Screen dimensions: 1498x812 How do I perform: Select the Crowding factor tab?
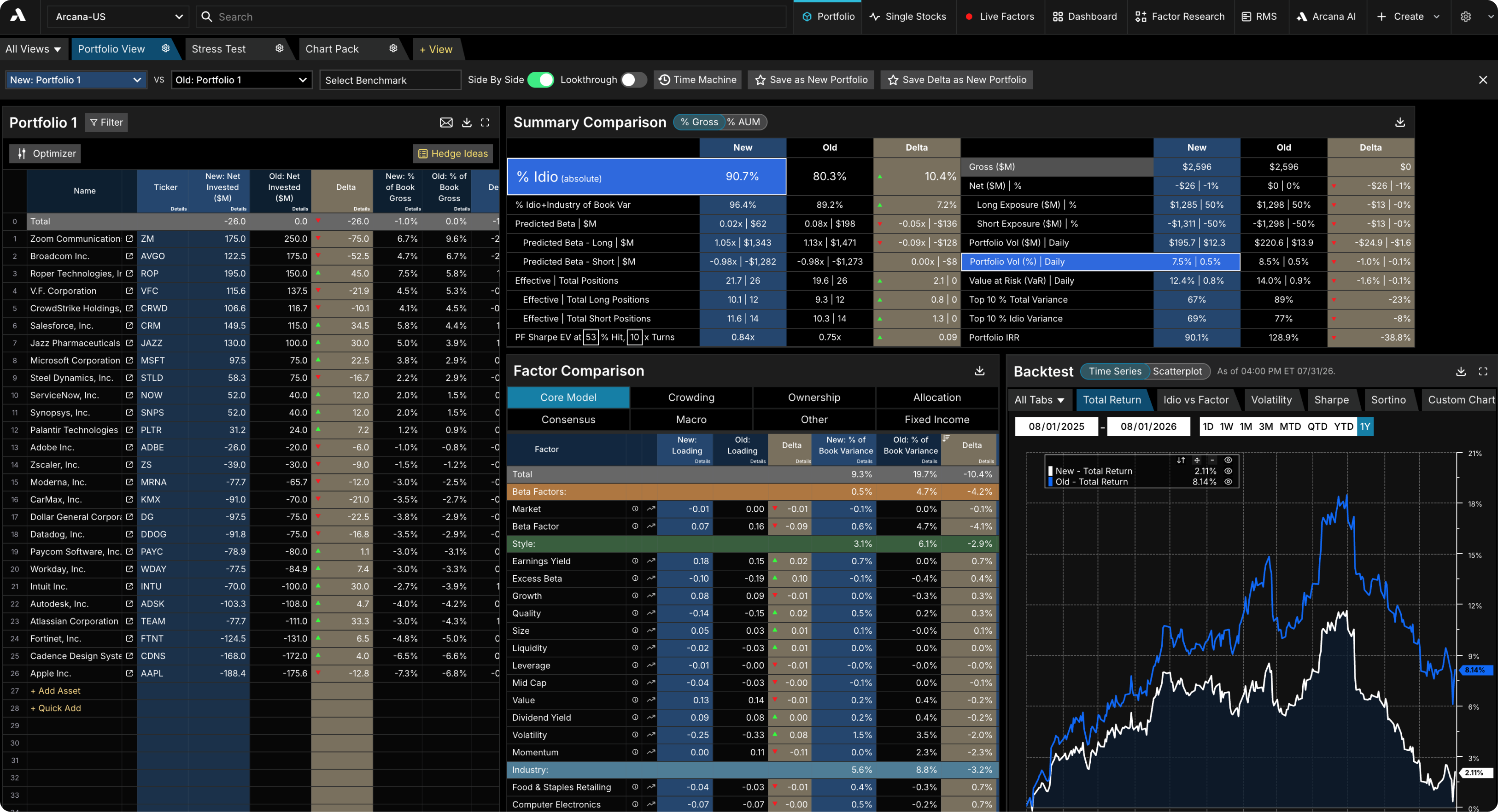tap(691, 397)
